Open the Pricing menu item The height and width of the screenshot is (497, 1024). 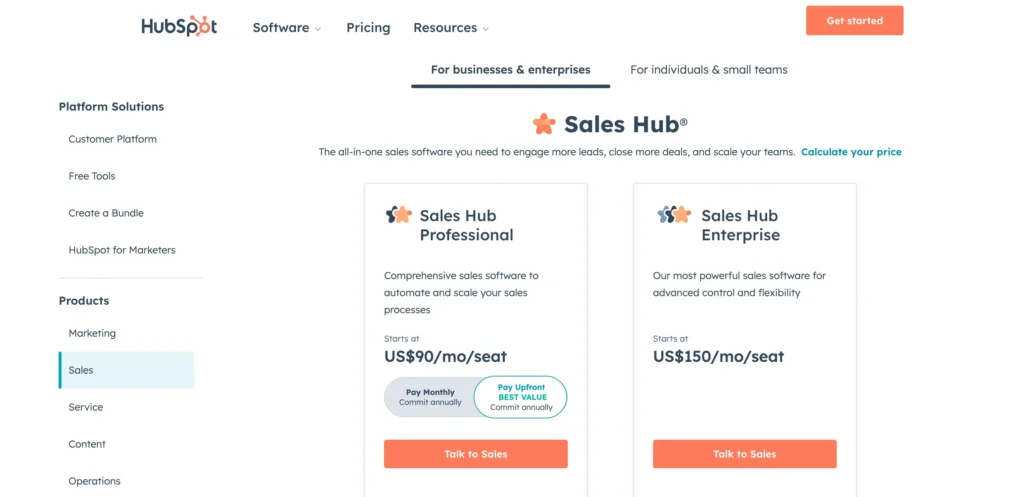coord(368,28)
